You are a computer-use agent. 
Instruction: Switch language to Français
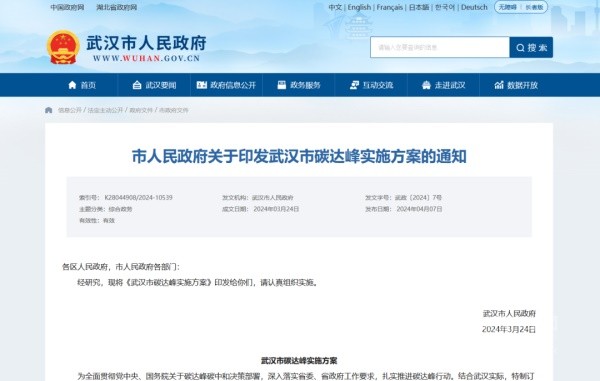pos(390,7)
